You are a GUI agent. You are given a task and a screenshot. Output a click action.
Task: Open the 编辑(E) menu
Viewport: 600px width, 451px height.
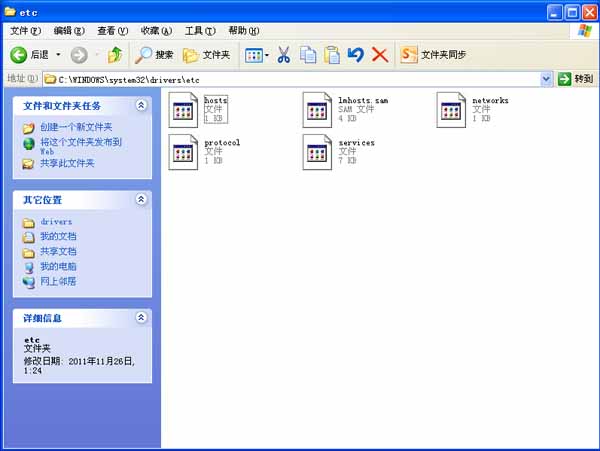pyautogui.click(x=69, y=31)
